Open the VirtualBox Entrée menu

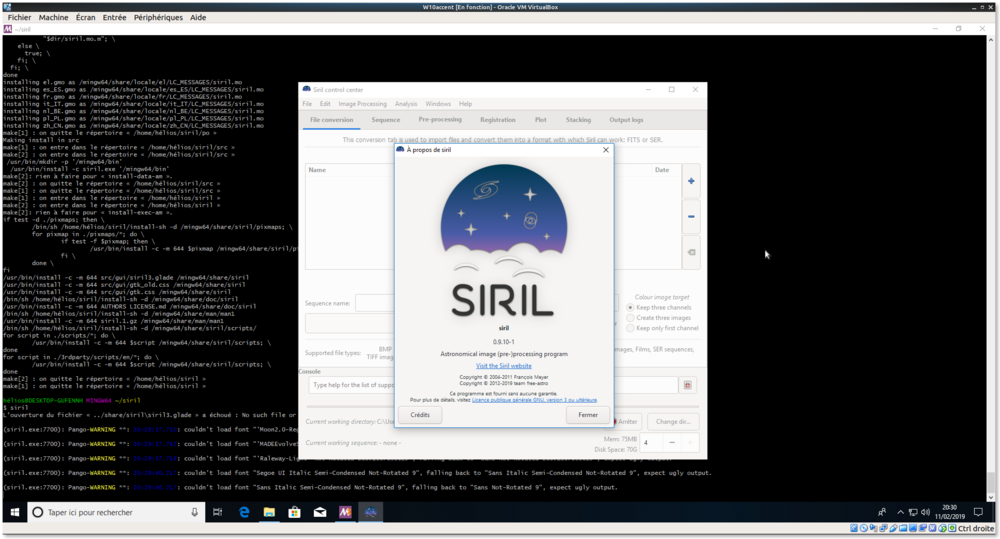click(x=114, y=17)
